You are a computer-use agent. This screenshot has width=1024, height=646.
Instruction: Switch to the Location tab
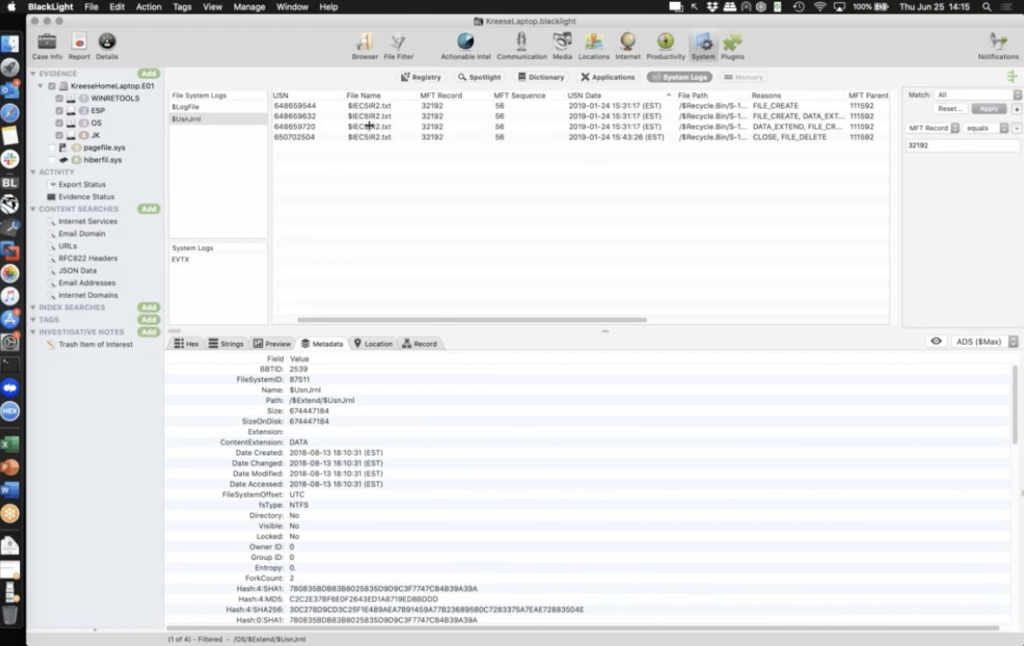pos(373,344)
